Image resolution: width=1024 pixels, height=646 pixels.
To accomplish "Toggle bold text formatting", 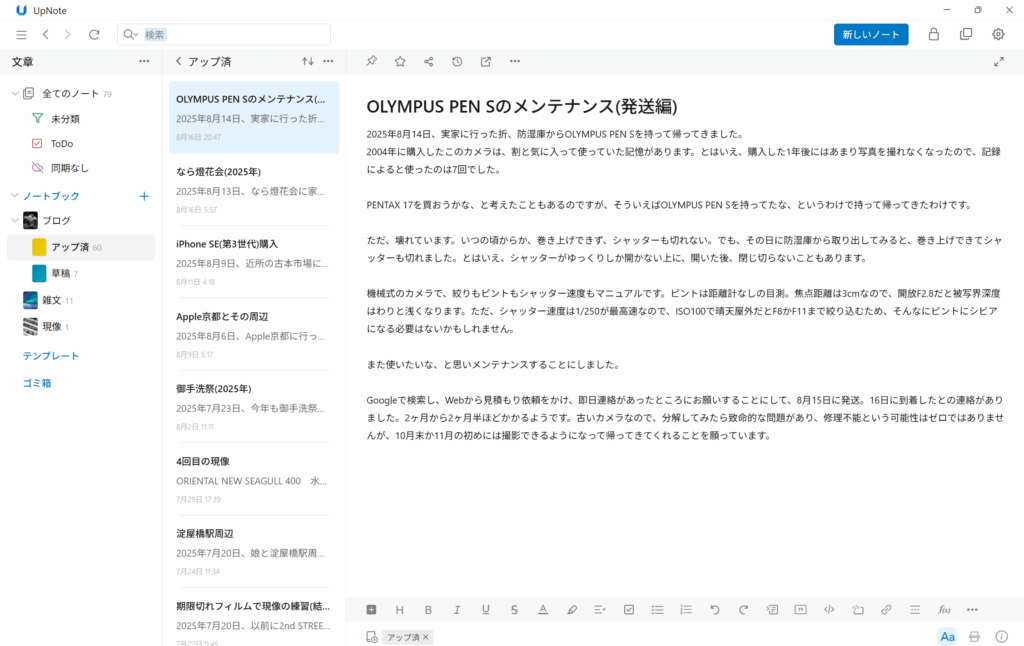I will pyautogui.click(x=428, y=609).
